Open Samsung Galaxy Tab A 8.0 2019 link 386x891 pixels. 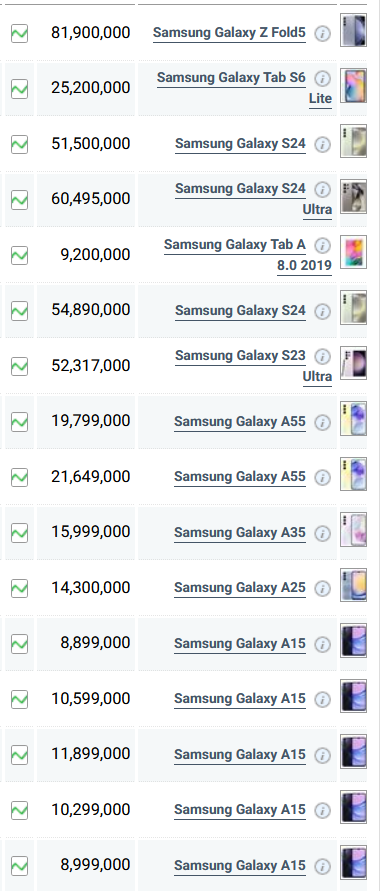point(248,255)
